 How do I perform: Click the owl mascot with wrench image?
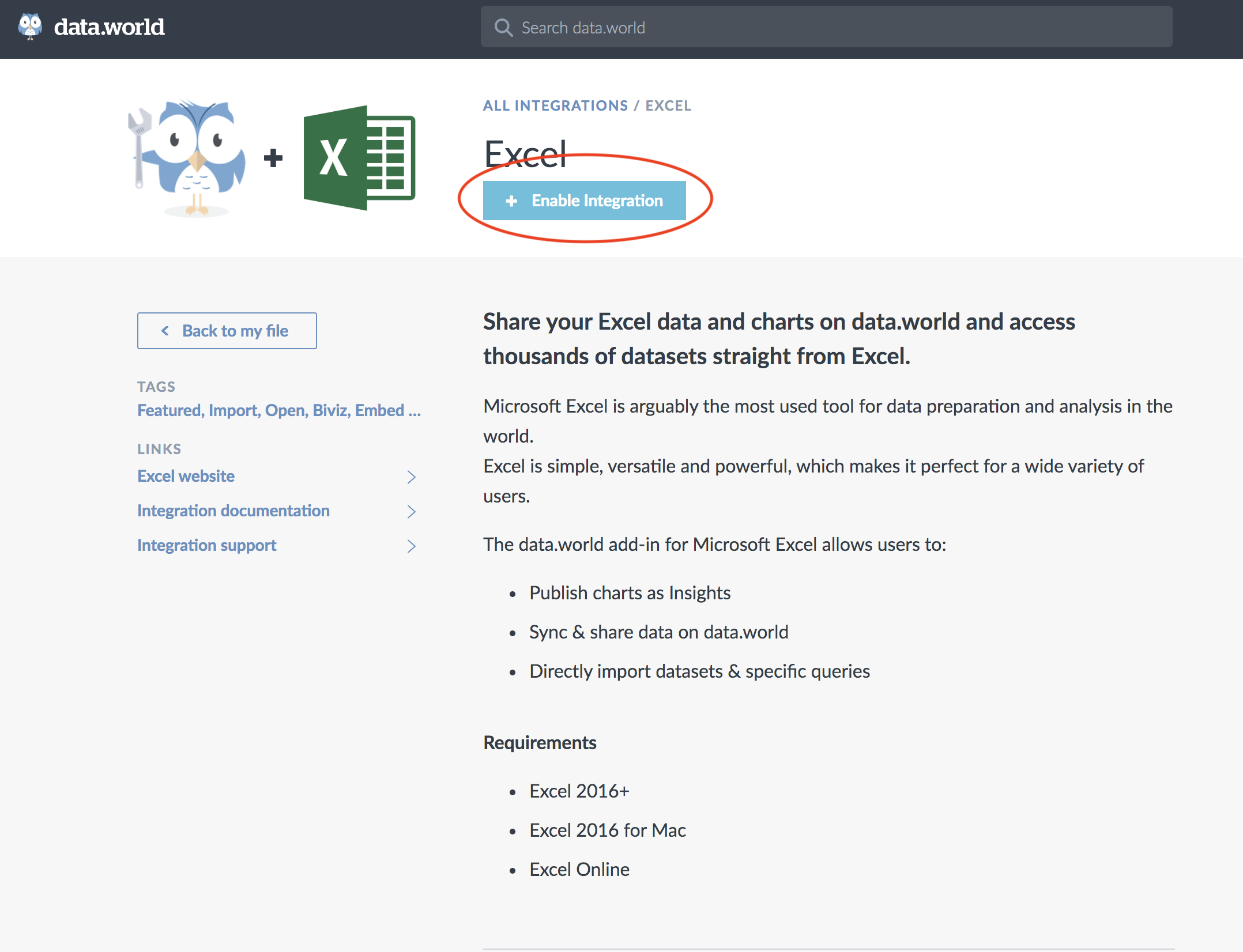click(187, 158)
